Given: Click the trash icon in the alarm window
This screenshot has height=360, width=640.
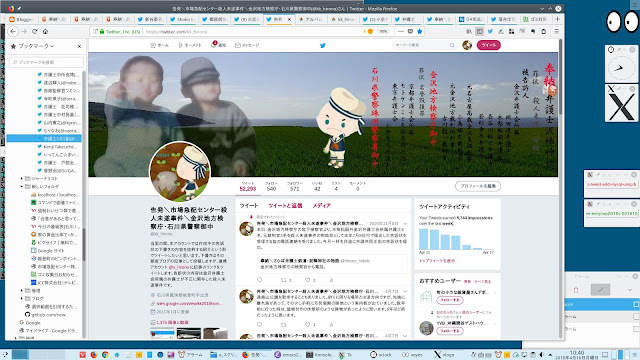Looking at the screenshot, I should [x=576, y=290].
